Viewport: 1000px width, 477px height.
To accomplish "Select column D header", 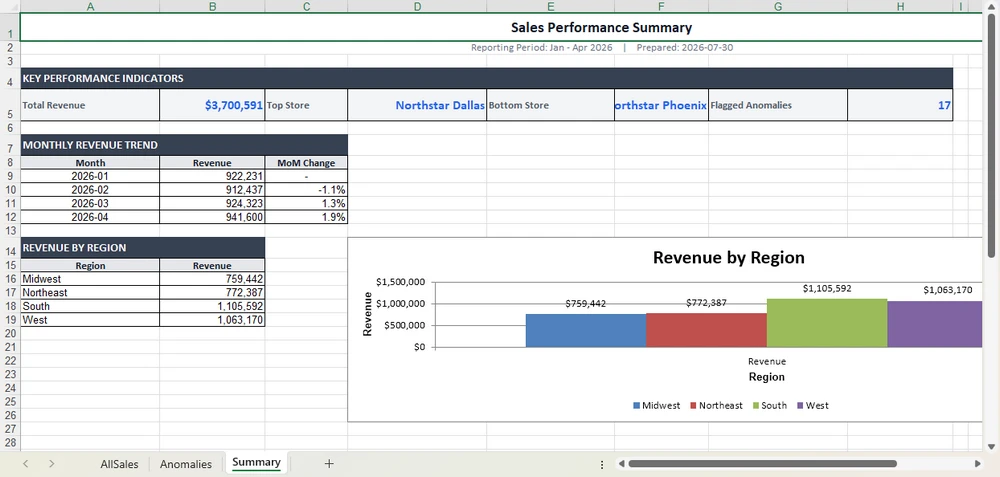I will coord(417,6).
